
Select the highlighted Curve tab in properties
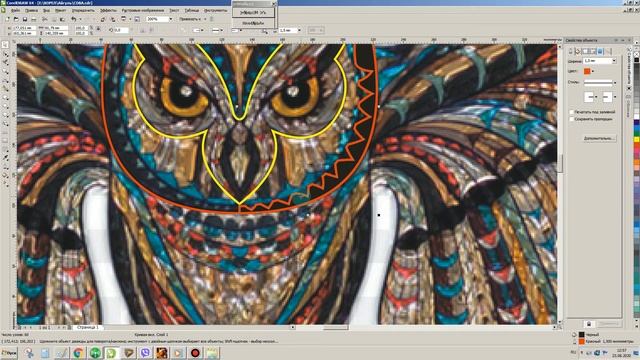point(600,51)
